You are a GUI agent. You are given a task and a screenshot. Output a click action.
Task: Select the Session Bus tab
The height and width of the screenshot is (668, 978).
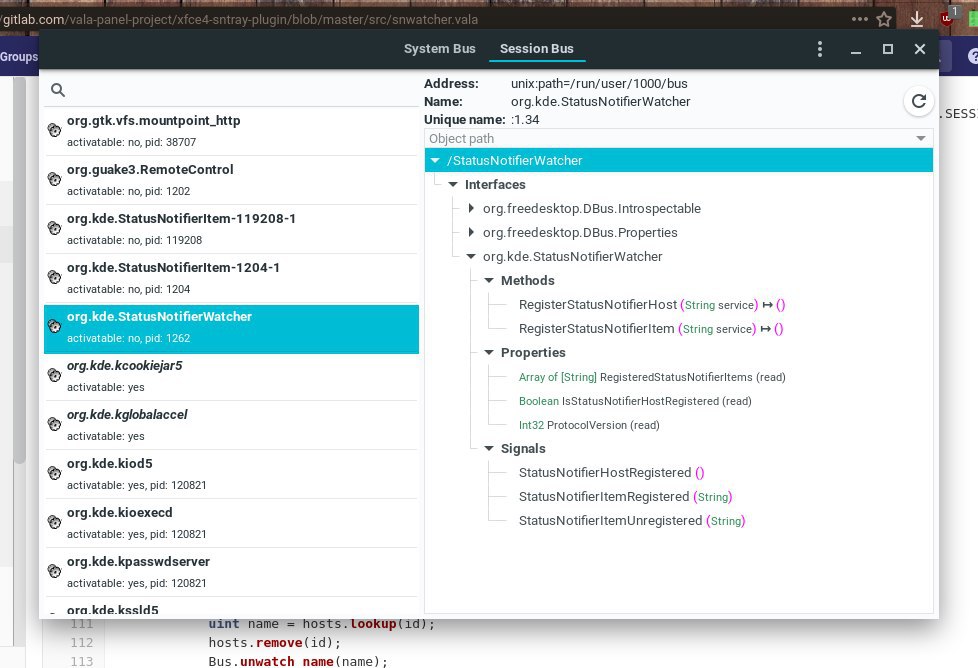[536, 49]
